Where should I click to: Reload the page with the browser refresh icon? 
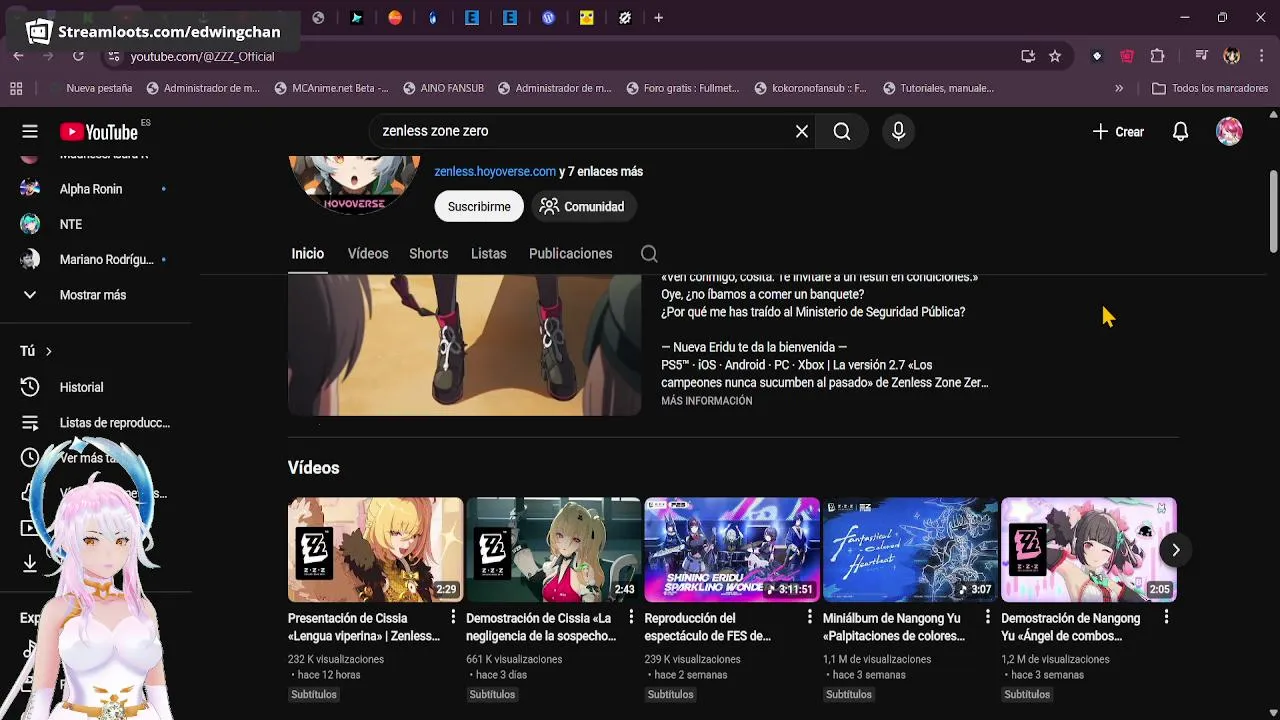[78, 56]
